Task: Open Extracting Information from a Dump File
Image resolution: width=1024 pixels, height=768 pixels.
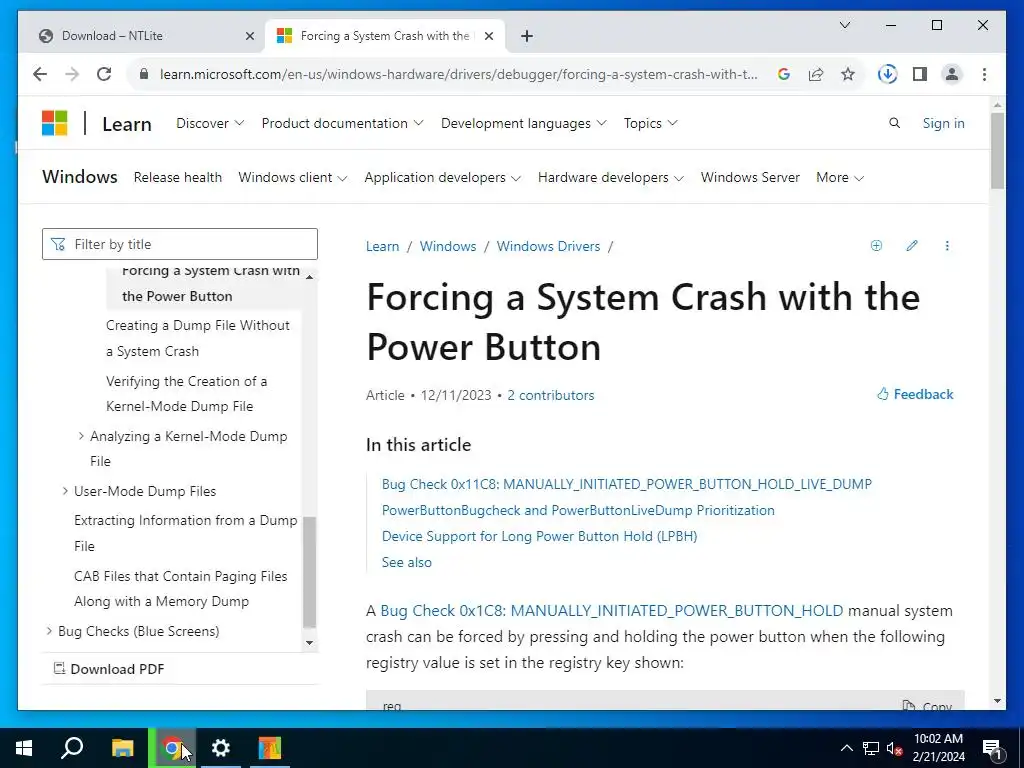Action: click(185, 533)
